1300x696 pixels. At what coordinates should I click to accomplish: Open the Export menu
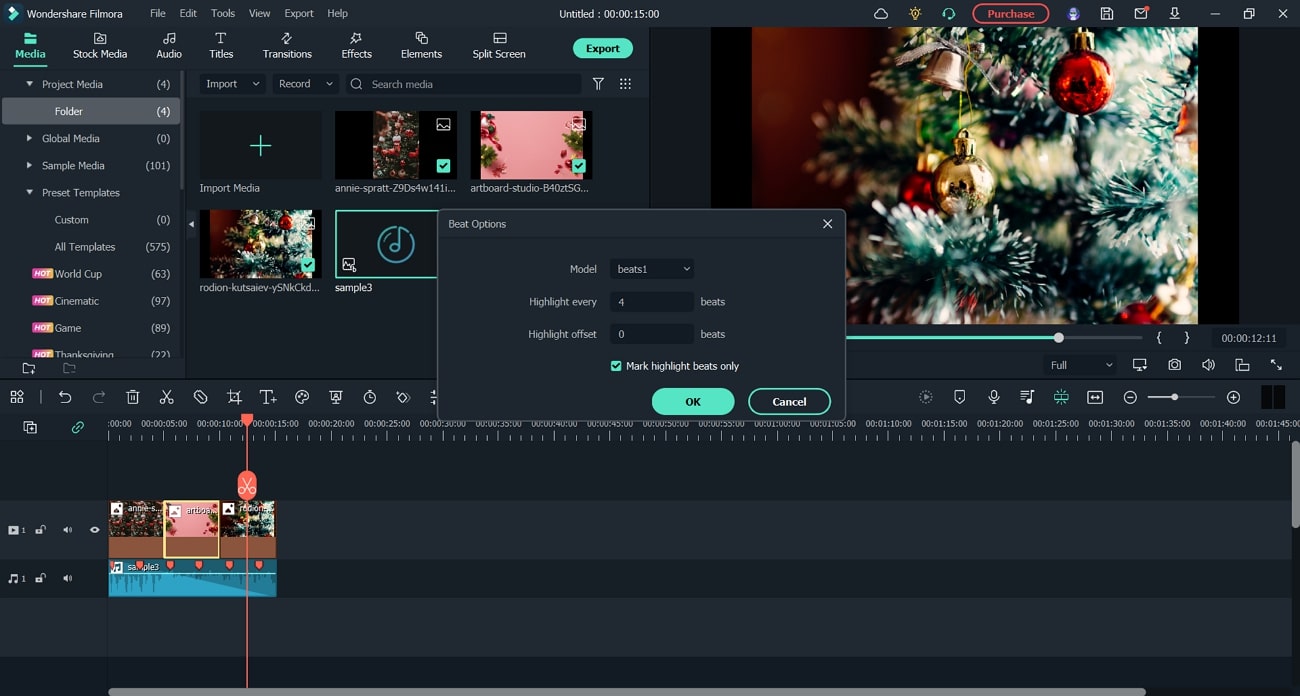(299, 13)
